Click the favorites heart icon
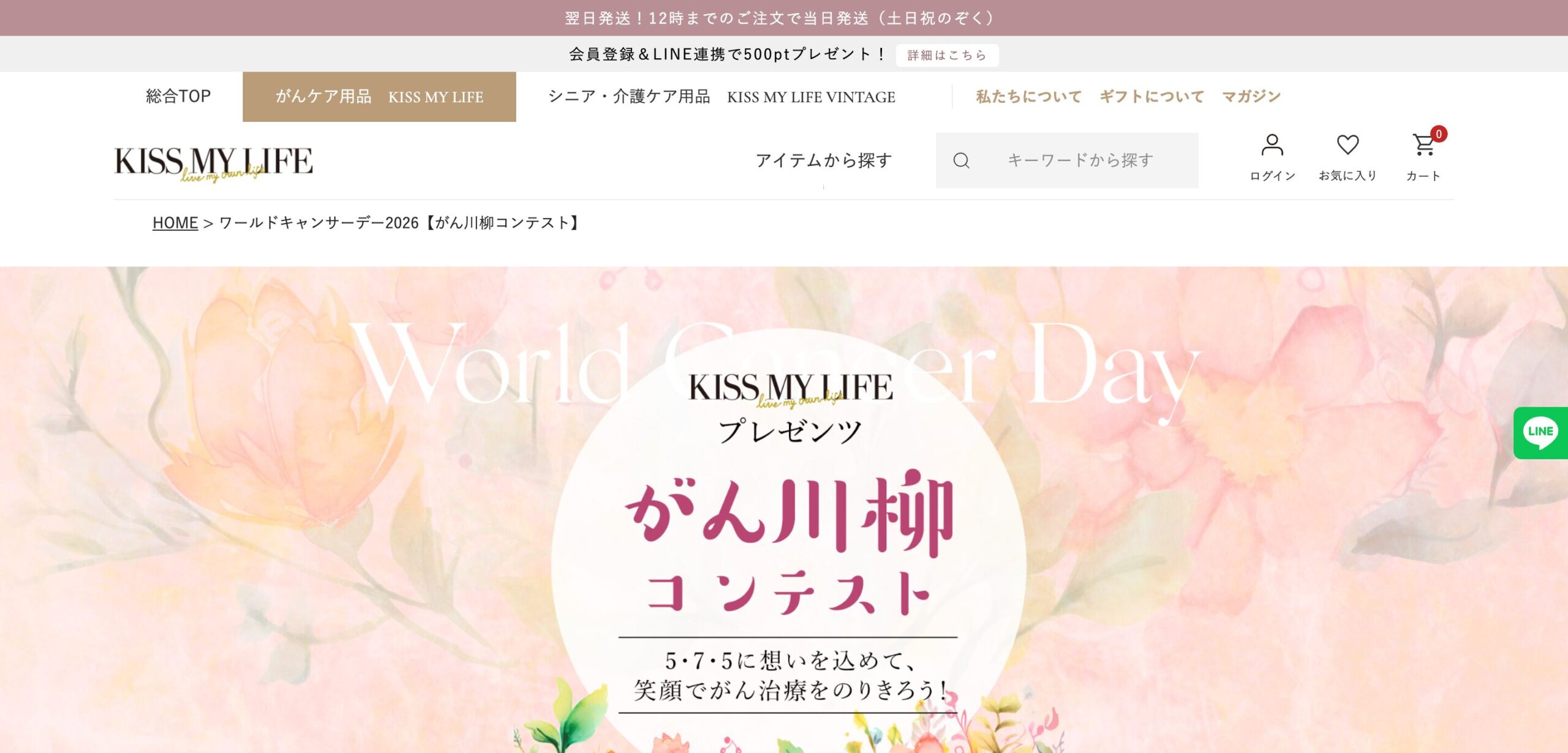Image resolution: width=1568 pixels, height=753 pixels. [x=1347, y=145]
